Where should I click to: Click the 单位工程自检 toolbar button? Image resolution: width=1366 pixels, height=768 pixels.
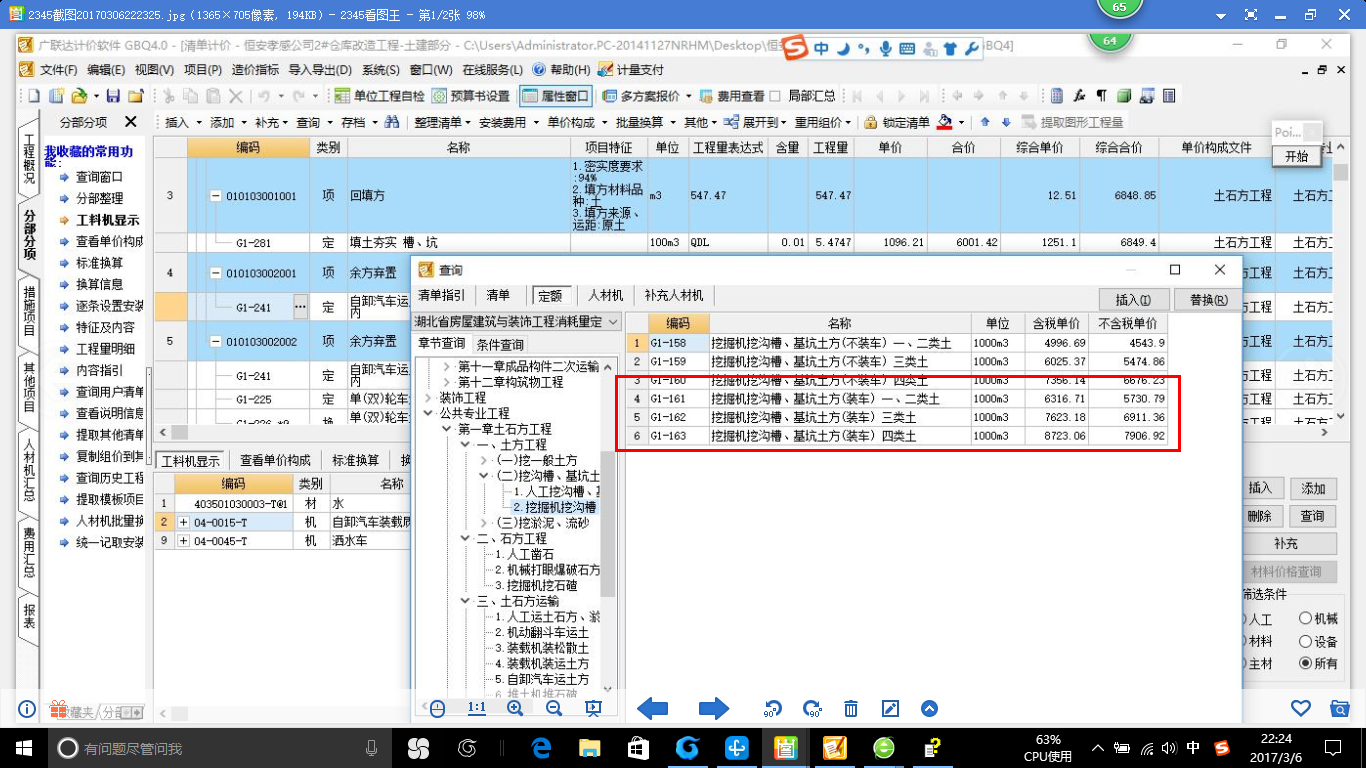[378, 96]
